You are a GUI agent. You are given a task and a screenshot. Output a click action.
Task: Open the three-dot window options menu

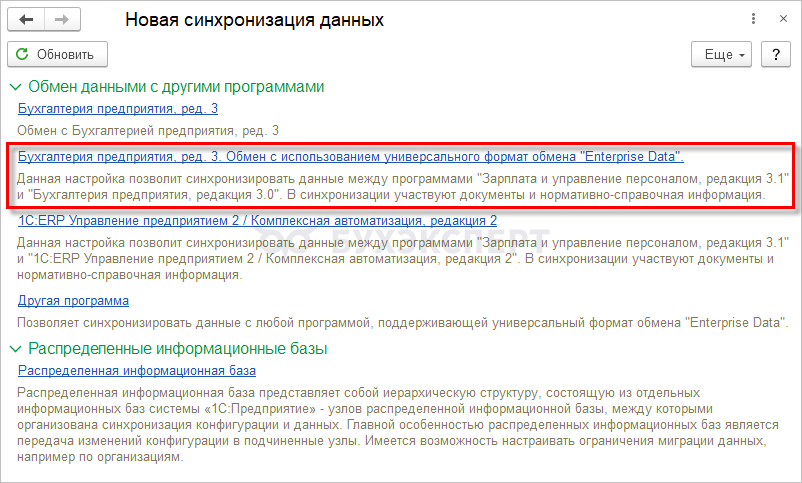pos(753,19)
